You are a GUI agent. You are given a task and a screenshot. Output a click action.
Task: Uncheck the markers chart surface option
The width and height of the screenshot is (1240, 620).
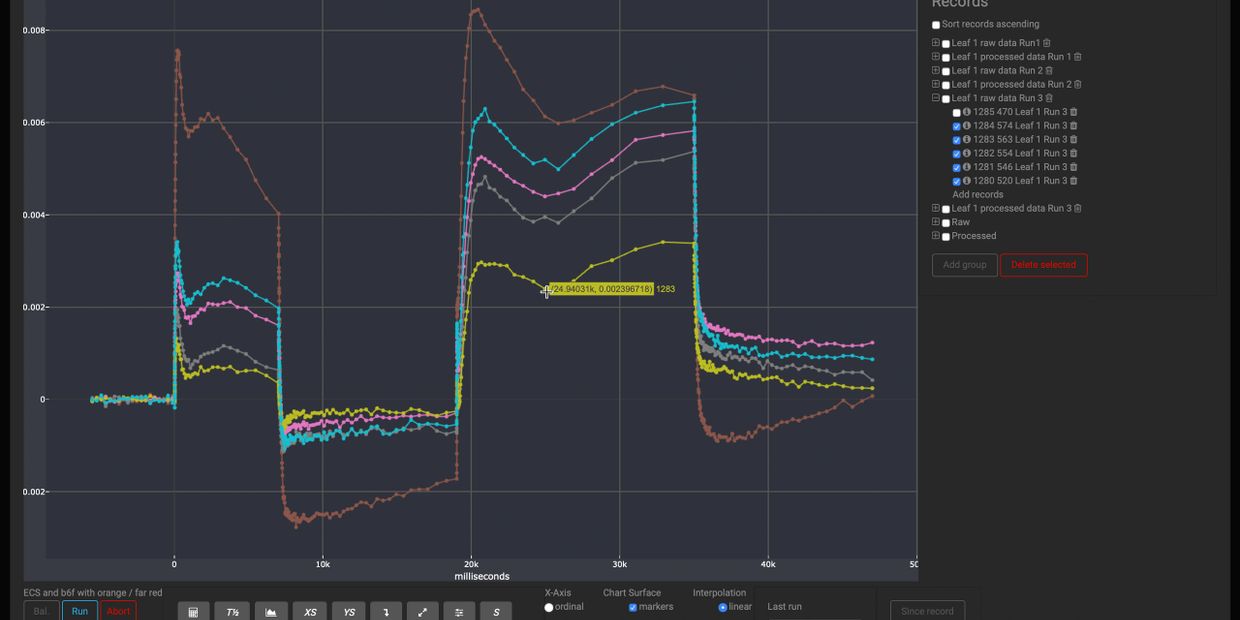point(633,607)
